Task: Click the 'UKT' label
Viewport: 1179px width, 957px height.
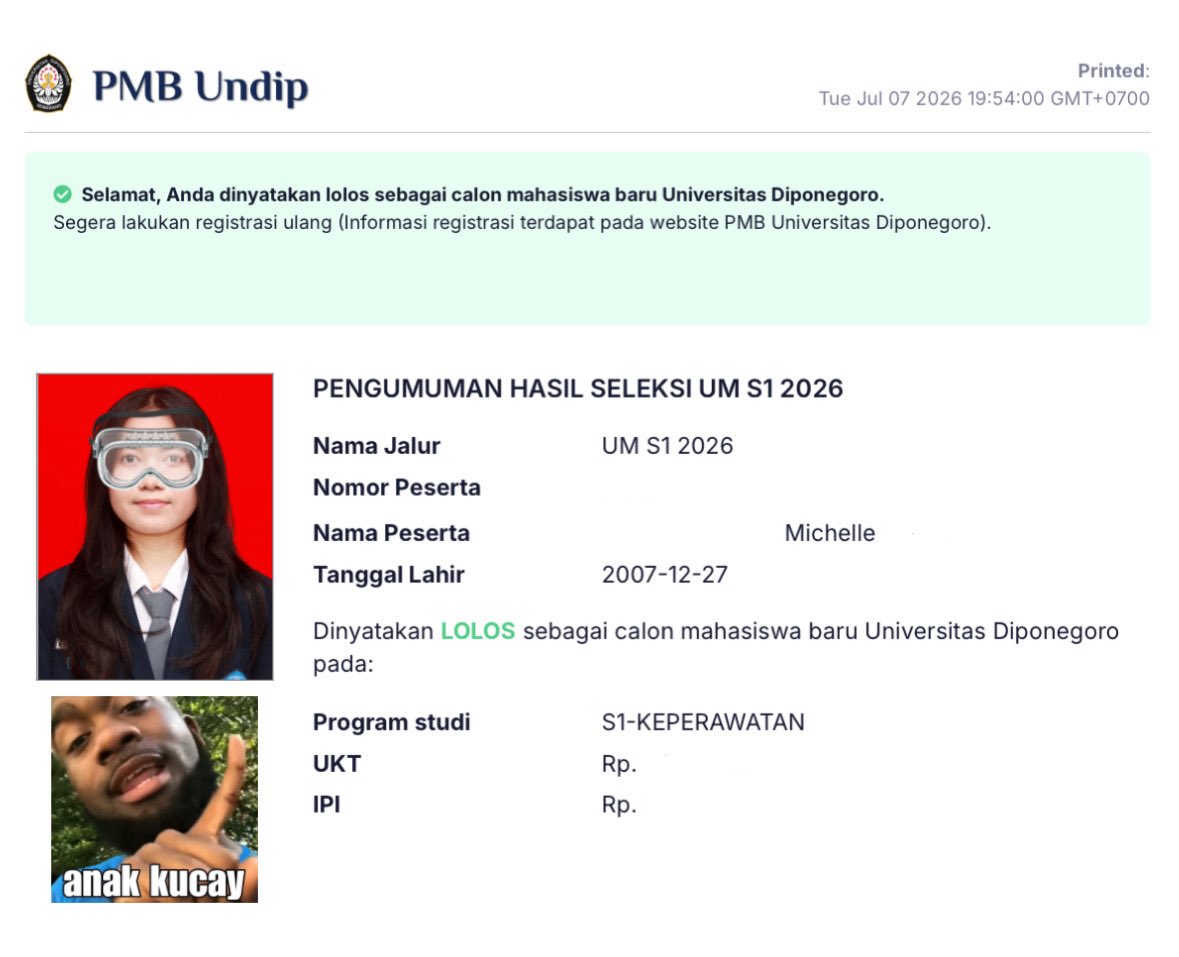Action: [337, 764]
